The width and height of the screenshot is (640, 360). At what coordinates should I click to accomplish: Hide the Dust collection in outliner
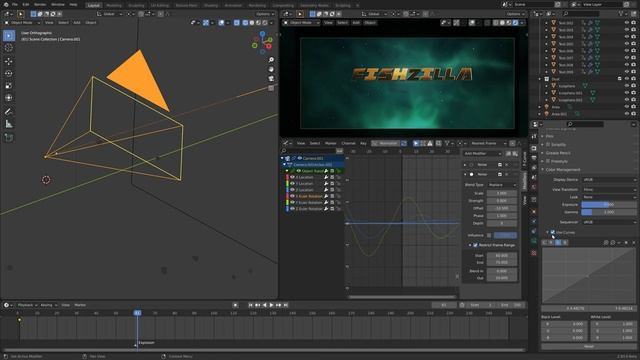pos(627,79)
